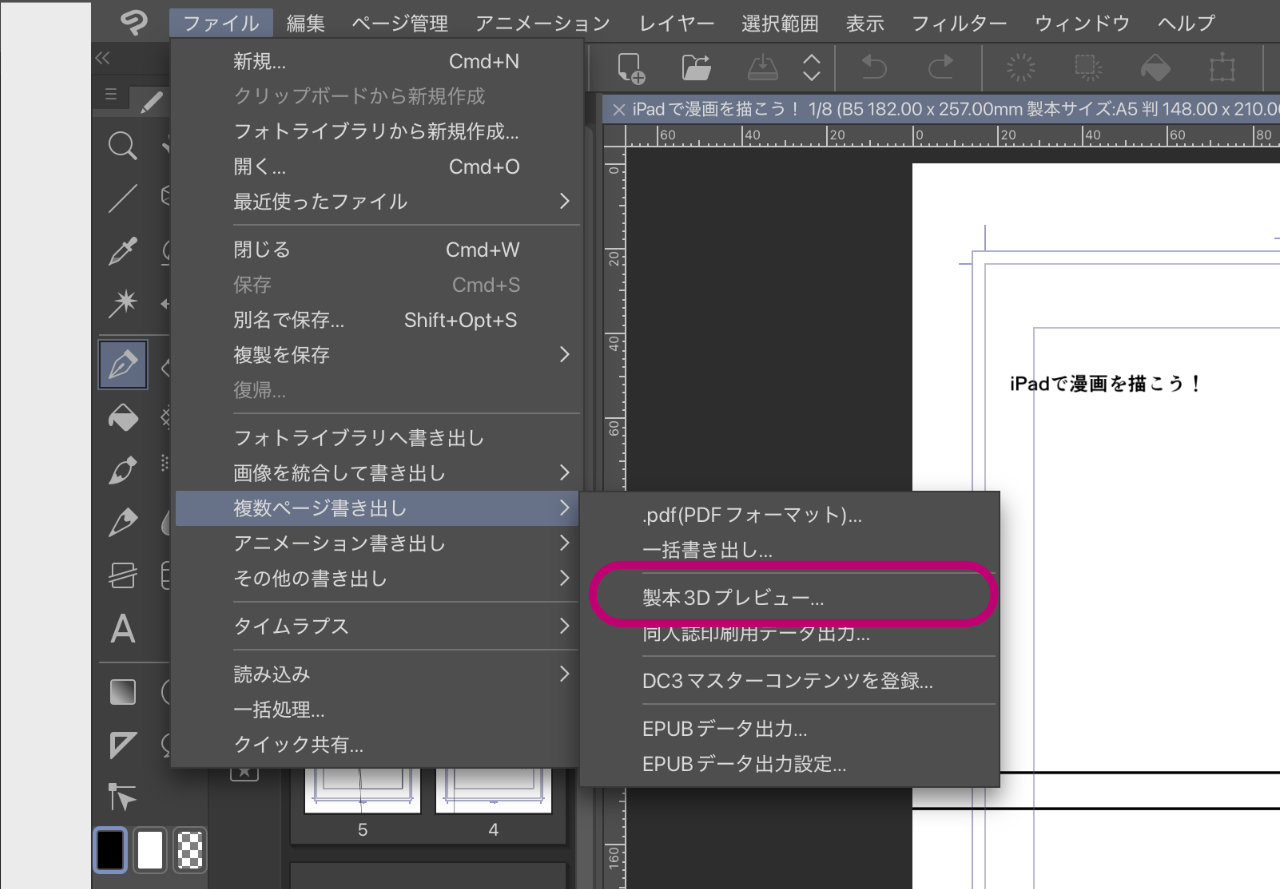Open the 編集 menu in menu bar

click(305, 23)
